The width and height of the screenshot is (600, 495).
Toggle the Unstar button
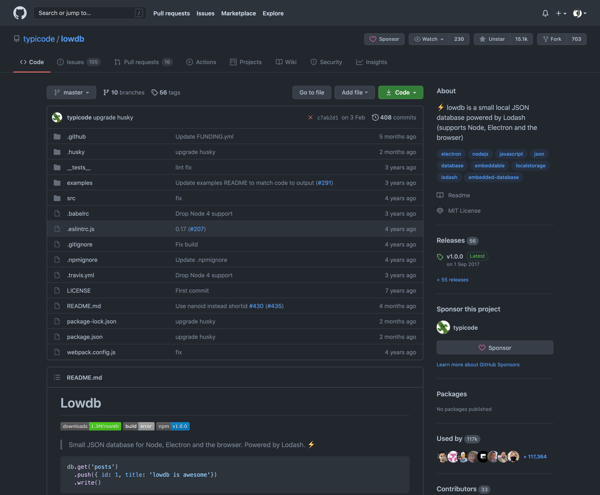492,39
